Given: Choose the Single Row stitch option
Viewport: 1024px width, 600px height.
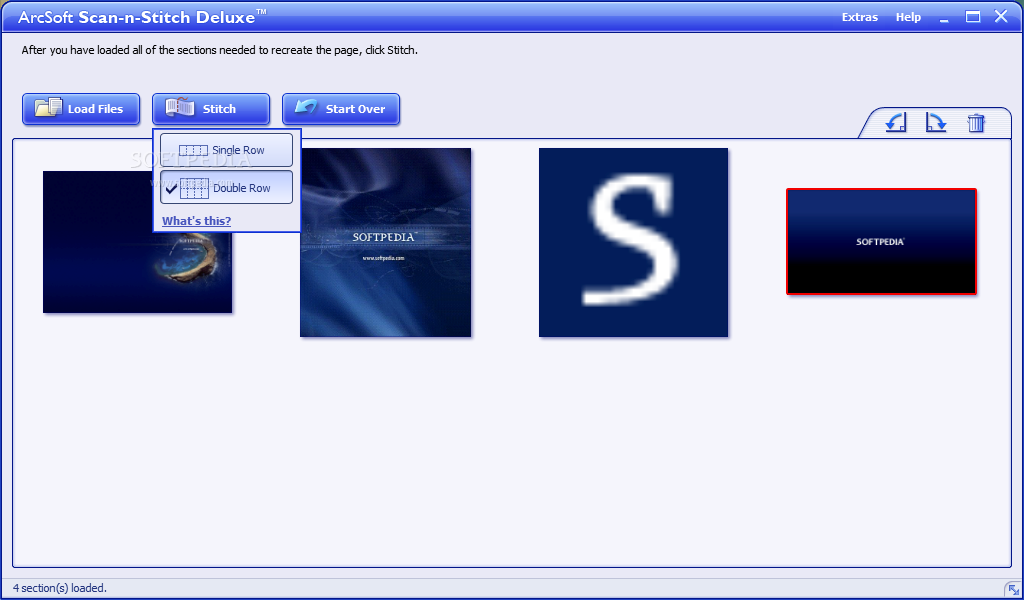Looking at the screenshot, I should tap(227, 150).
